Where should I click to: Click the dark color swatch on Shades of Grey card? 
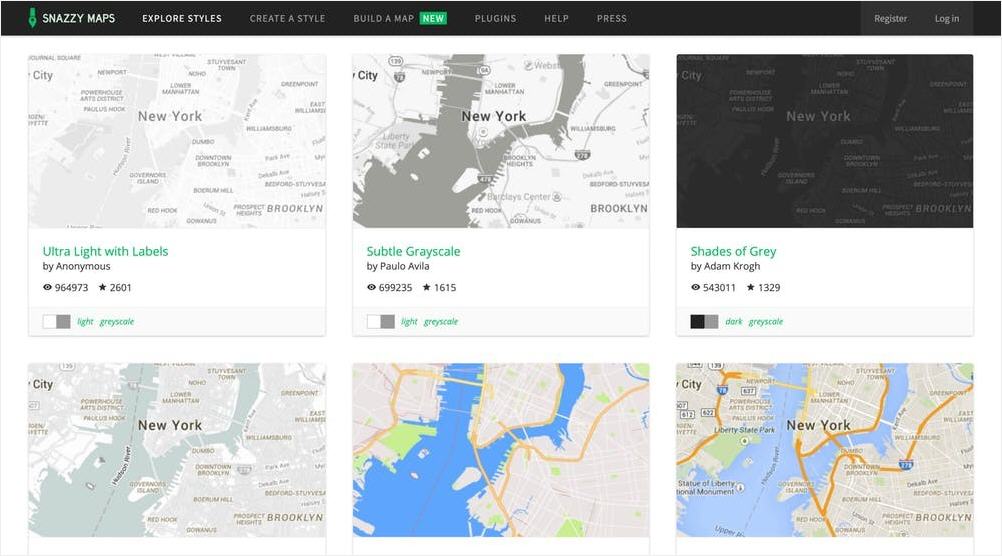[x=697, y=321]
